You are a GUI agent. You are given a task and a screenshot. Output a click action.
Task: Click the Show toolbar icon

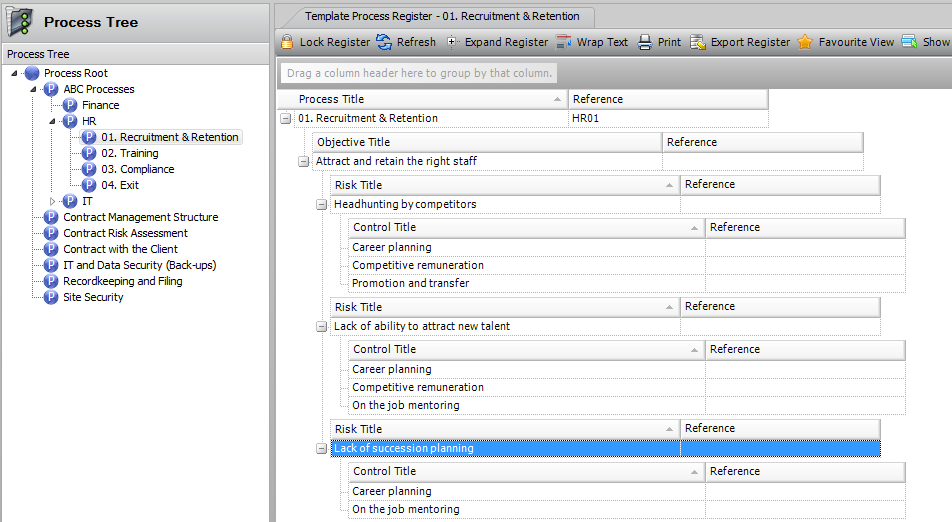910,42
